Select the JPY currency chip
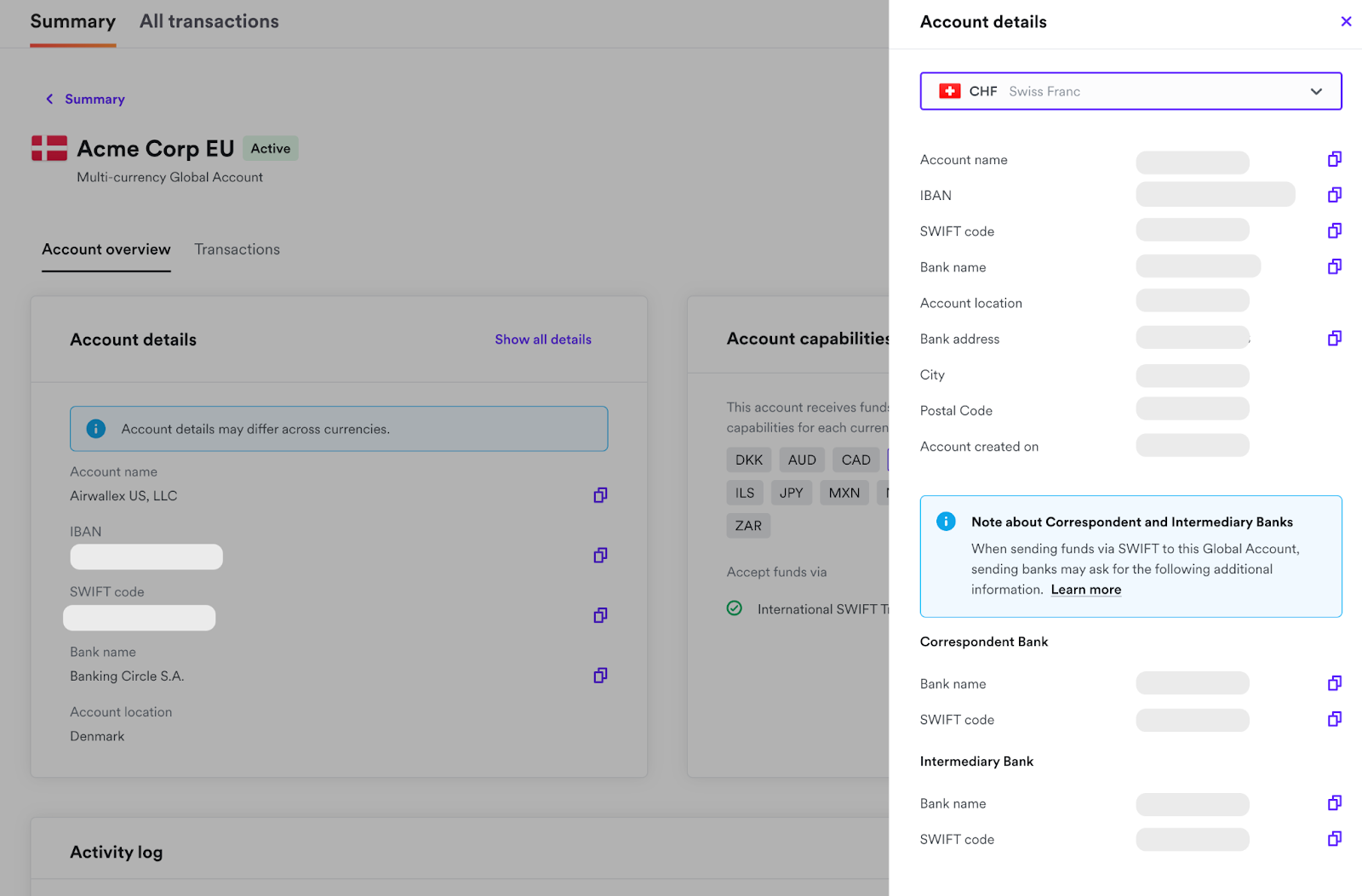 click(791, 493)
